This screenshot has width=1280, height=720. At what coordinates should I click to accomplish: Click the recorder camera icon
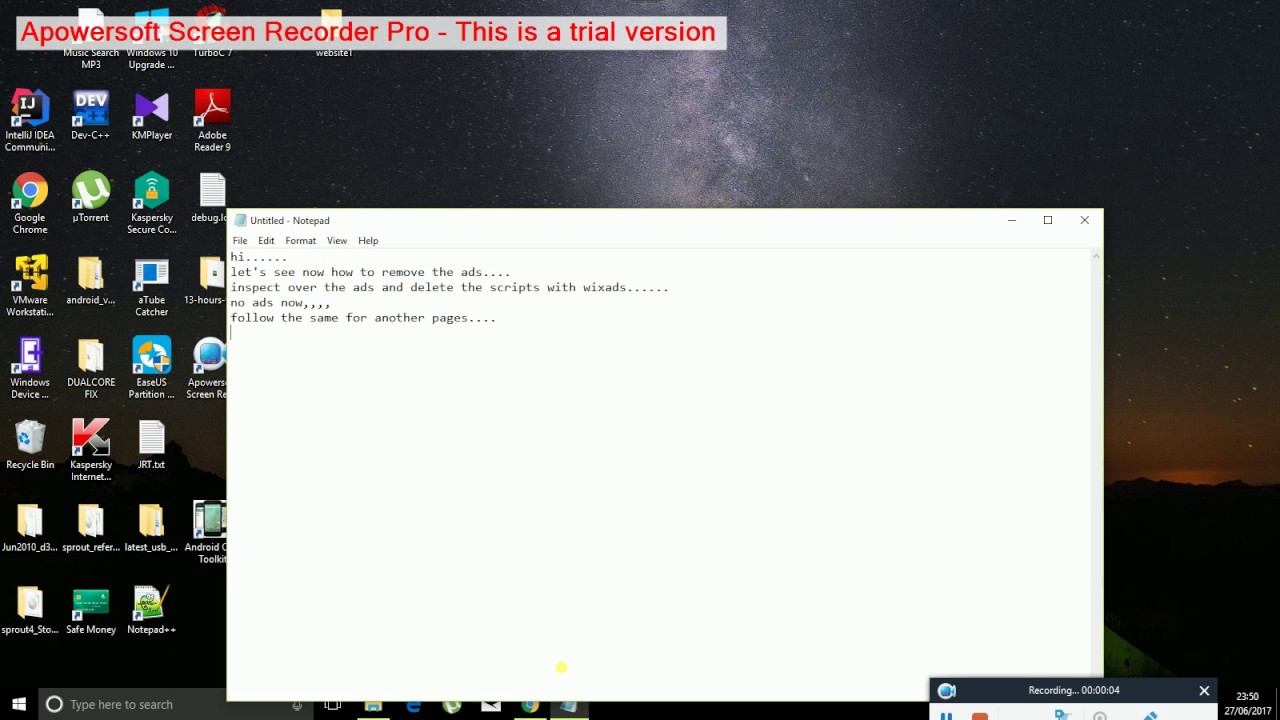pyautogui.click(x=947, y=690)
